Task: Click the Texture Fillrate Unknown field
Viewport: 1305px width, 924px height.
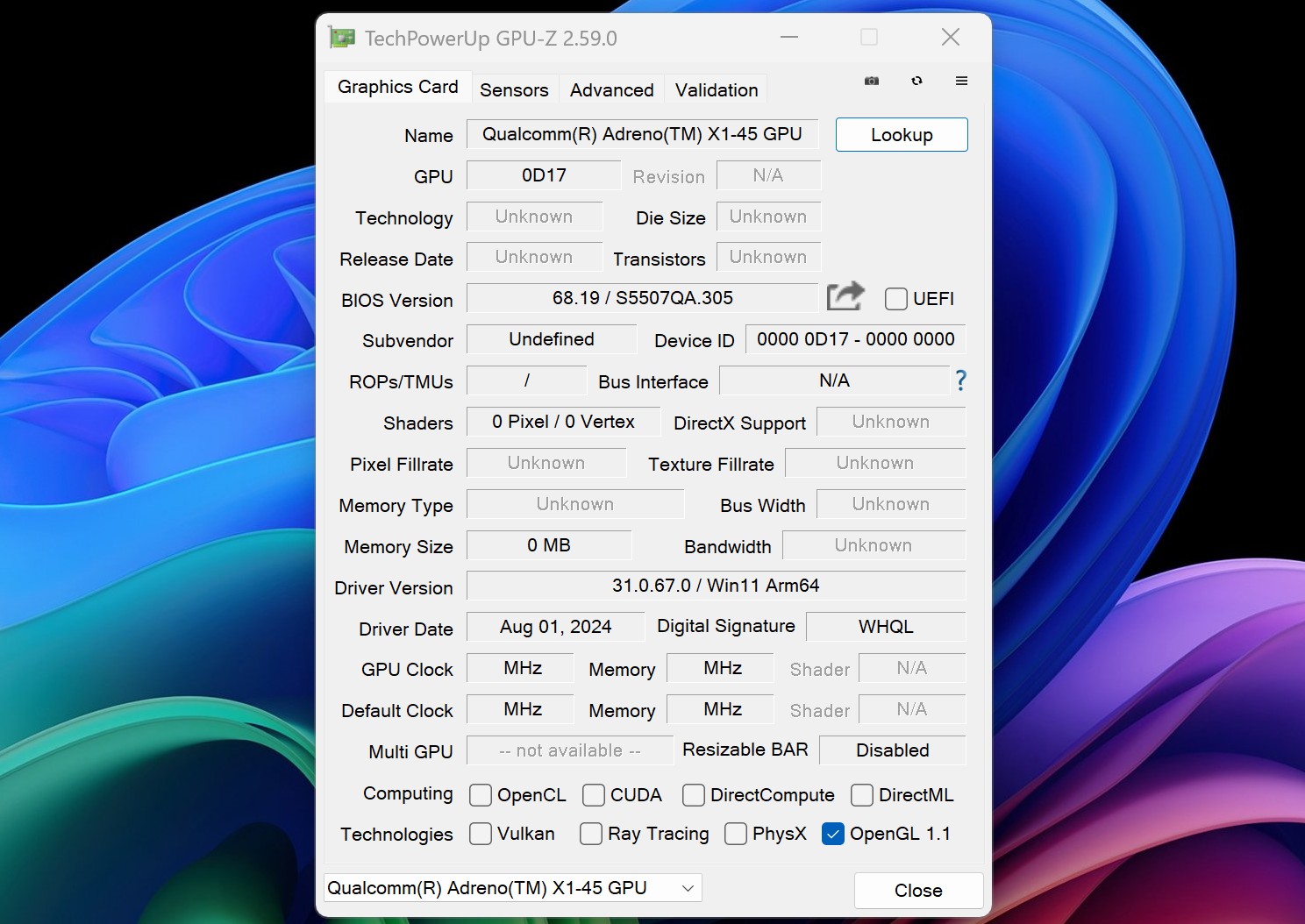Action: (x=875, y=463)
